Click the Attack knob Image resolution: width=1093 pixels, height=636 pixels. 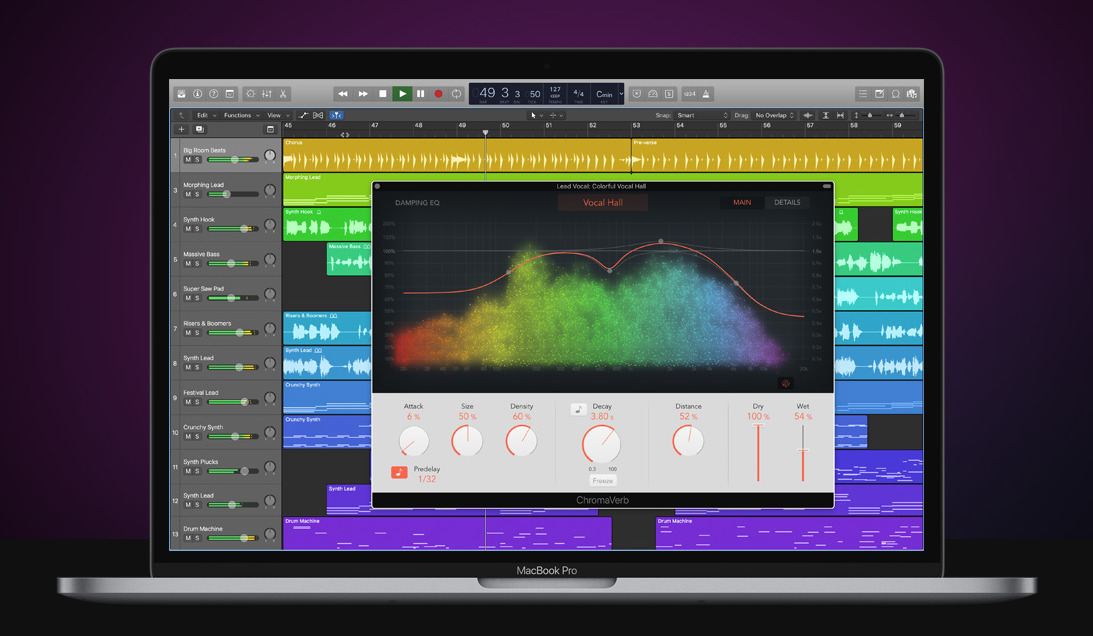(413, 441)
